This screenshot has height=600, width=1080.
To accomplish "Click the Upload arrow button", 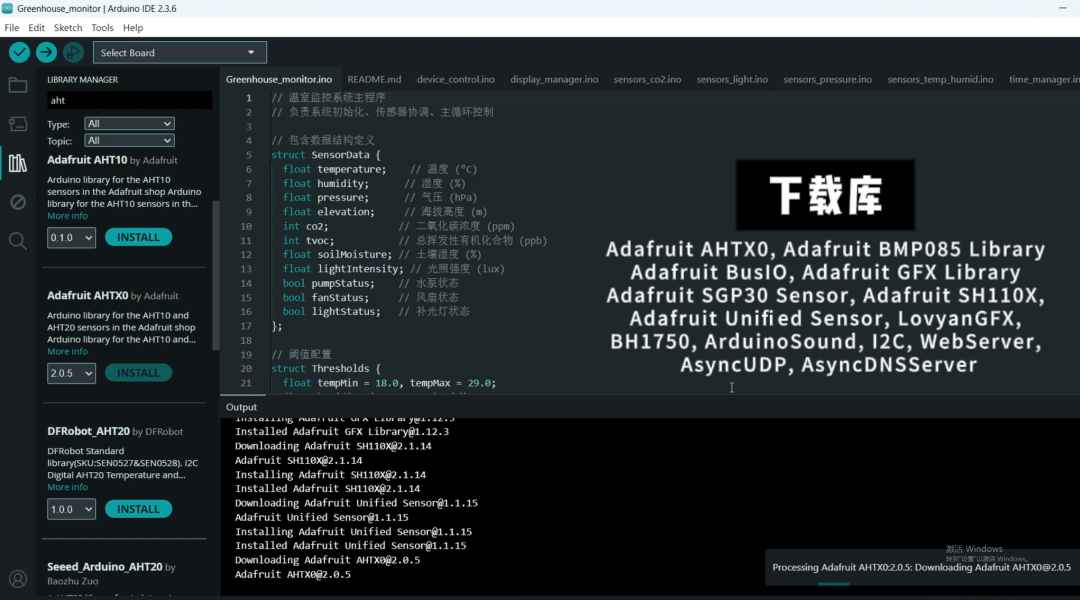I will [x=46, y=52].
